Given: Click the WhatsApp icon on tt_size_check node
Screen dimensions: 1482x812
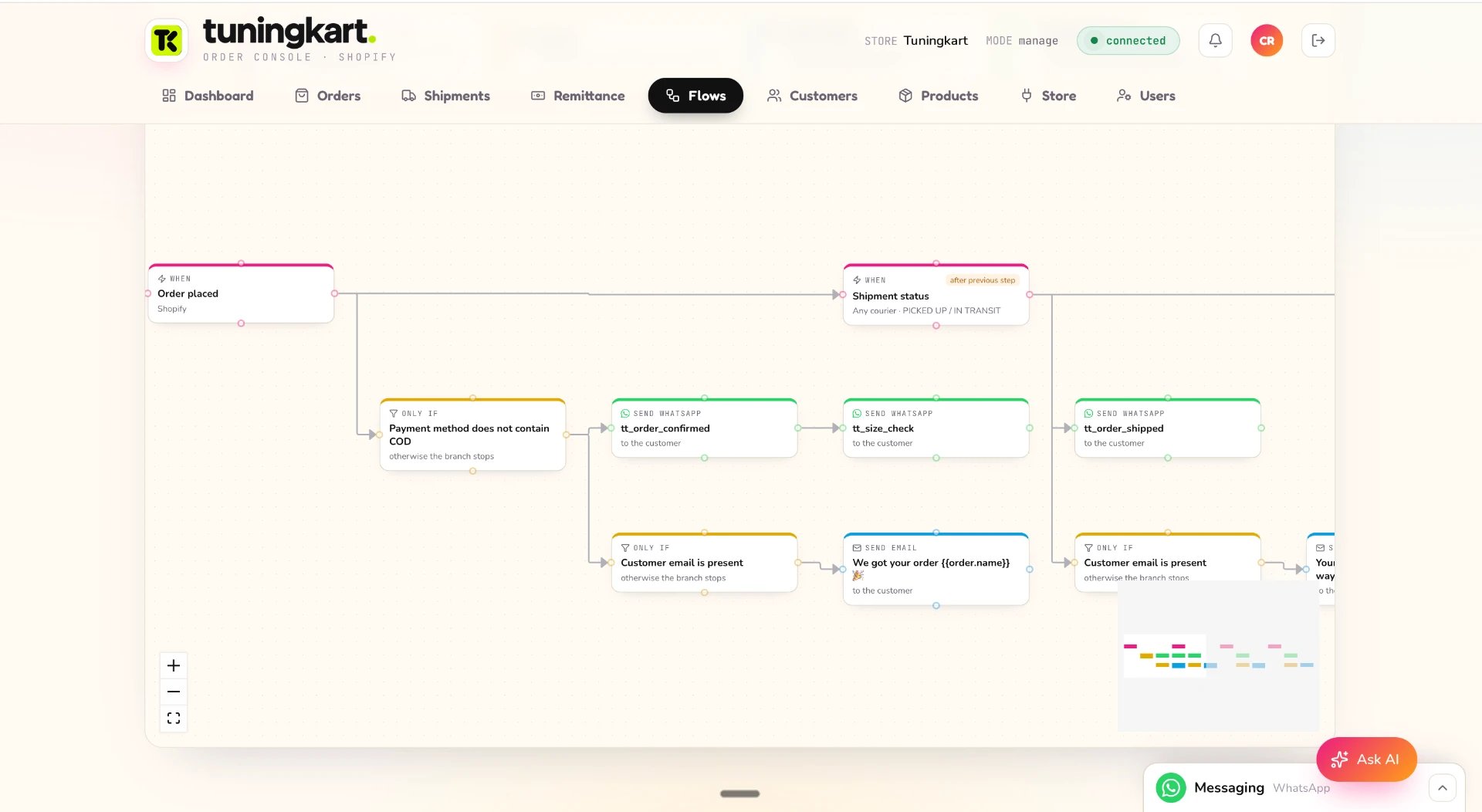Looking at the screenshot, I should pos(857,414).
